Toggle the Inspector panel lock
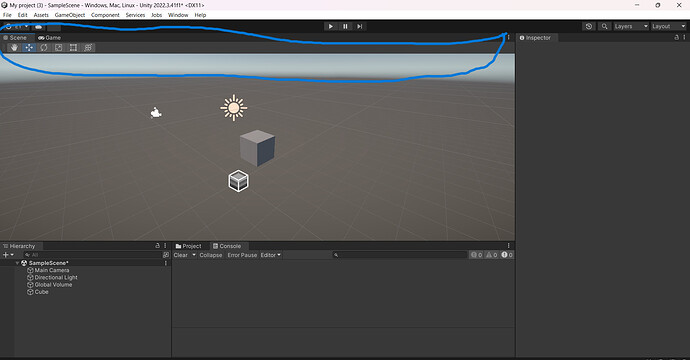This screenshot has height=360, width=690. click(676, 37)
